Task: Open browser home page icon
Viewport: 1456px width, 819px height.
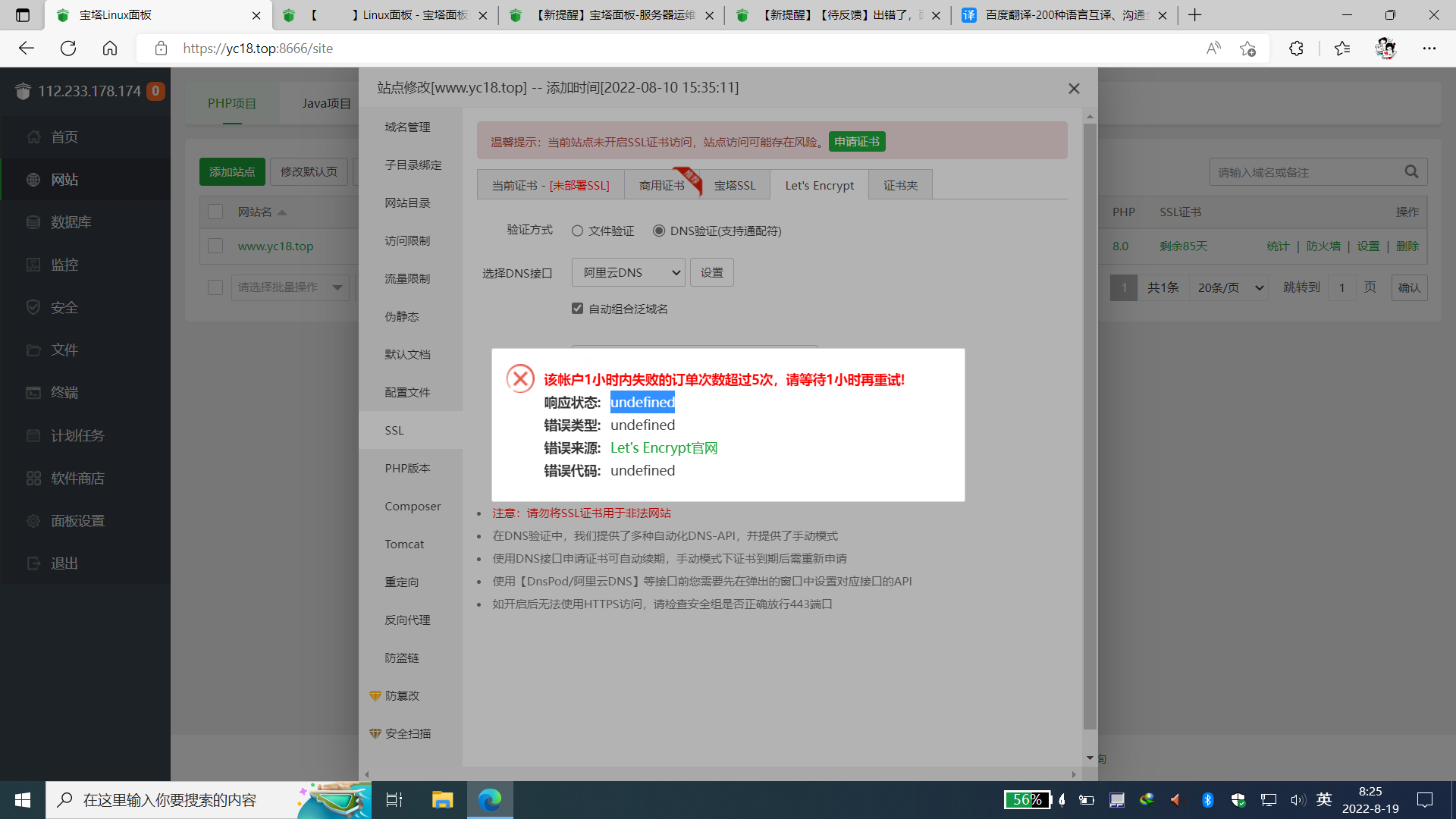Action: coord(110,49)
